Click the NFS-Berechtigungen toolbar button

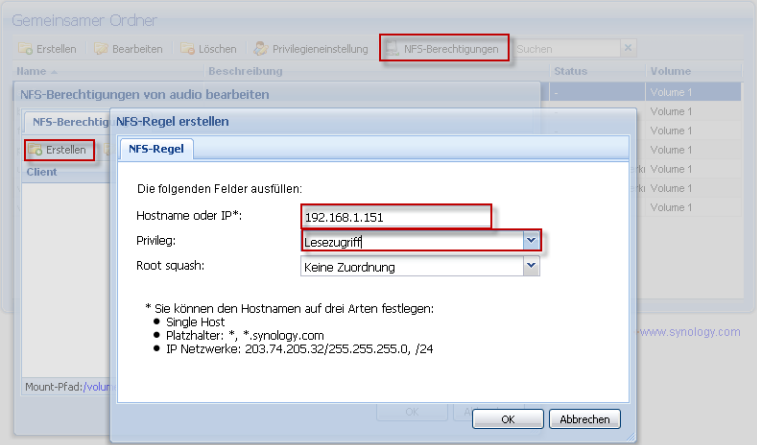[445, 49]
